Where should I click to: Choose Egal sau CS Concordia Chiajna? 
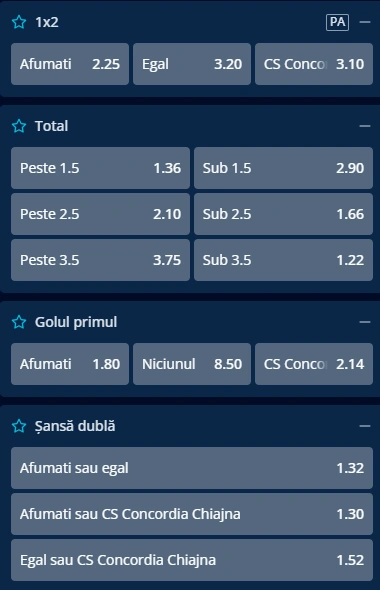(192, 560)
